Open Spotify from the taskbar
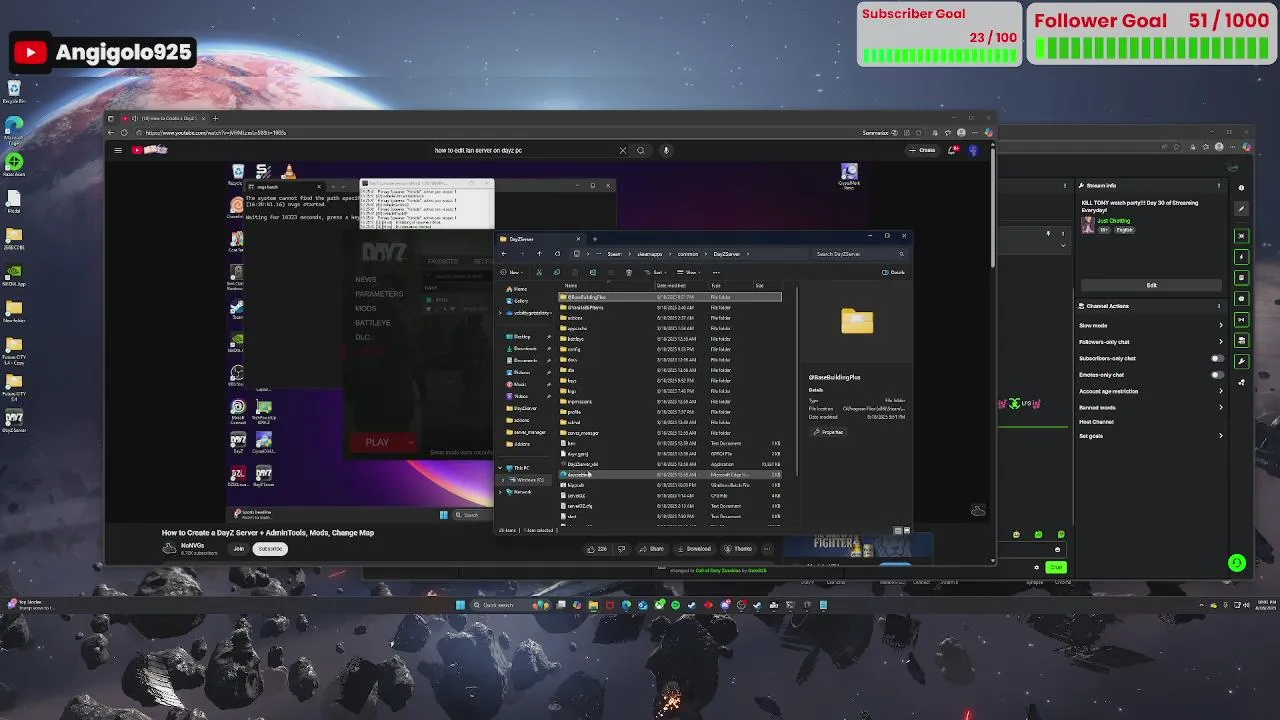 pyautogui.click(x=675, y=605)
